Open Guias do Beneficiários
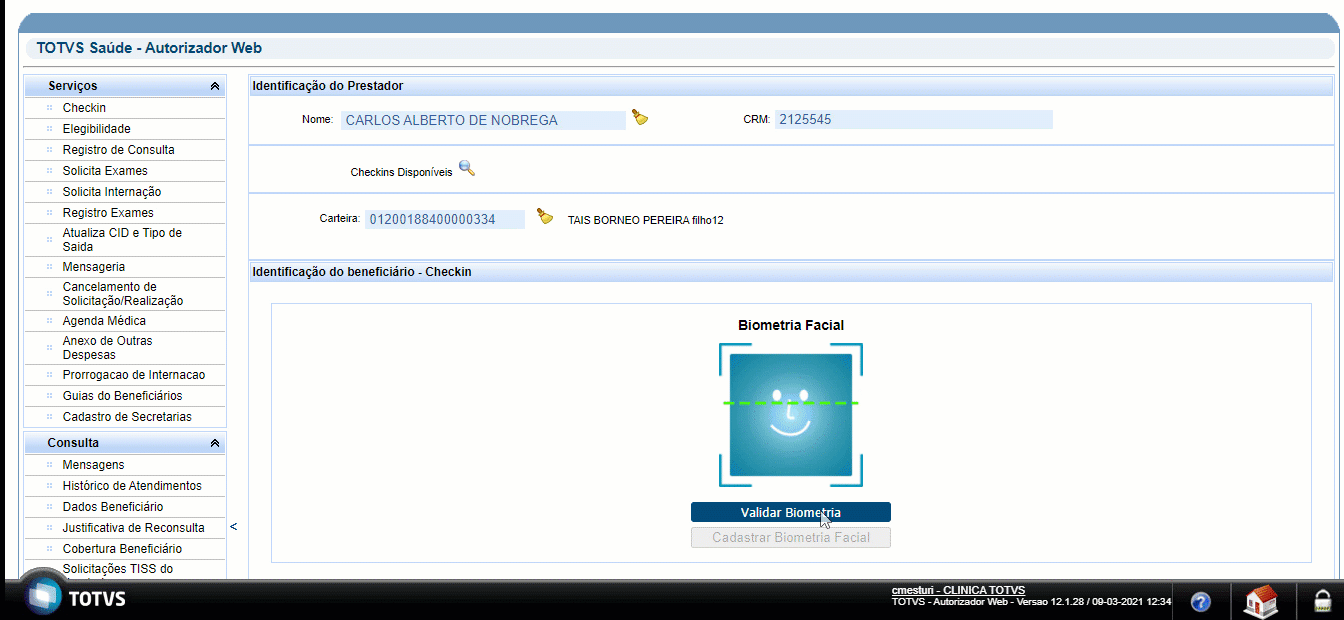Screen dimensions: 1344x620 (125, 396)
